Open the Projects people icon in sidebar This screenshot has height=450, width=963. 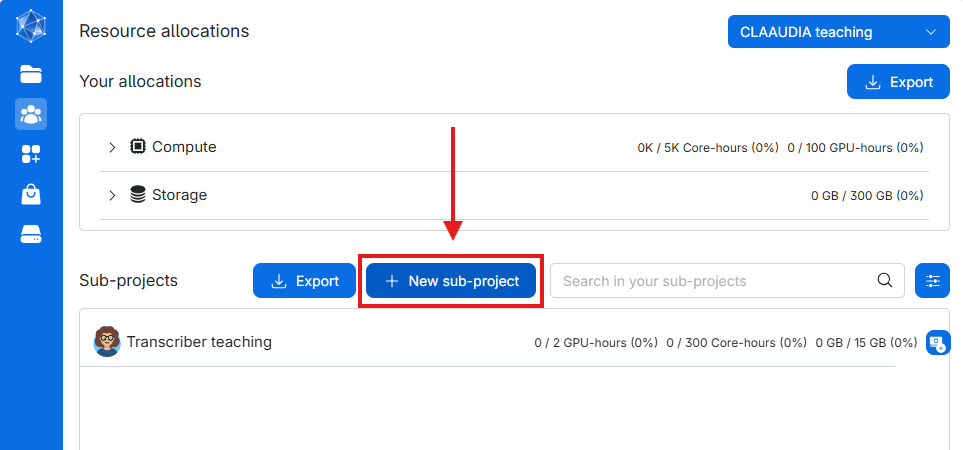pos(31,114)
